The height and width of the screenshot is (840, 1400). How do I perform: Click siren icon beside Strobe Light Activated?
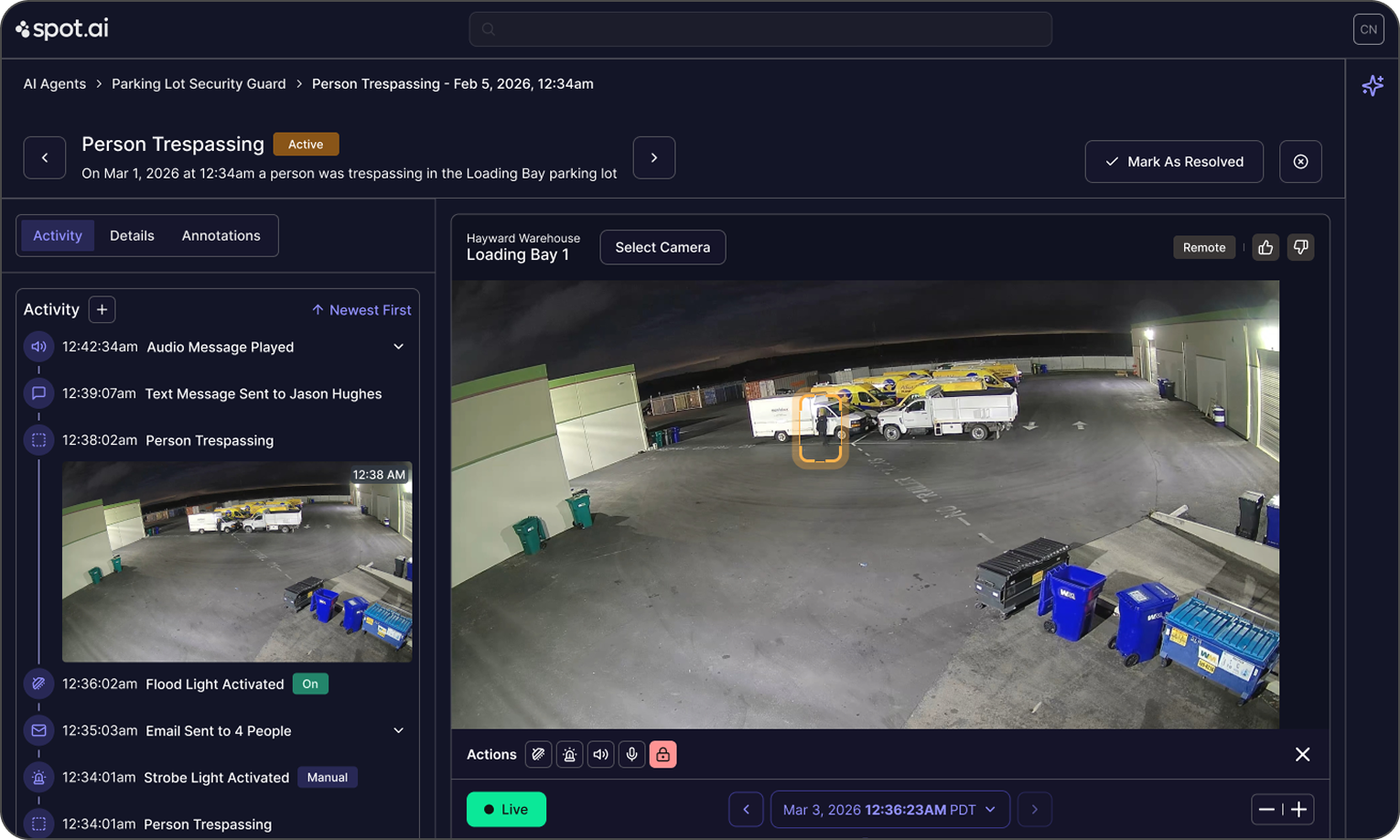click(38, 777)
